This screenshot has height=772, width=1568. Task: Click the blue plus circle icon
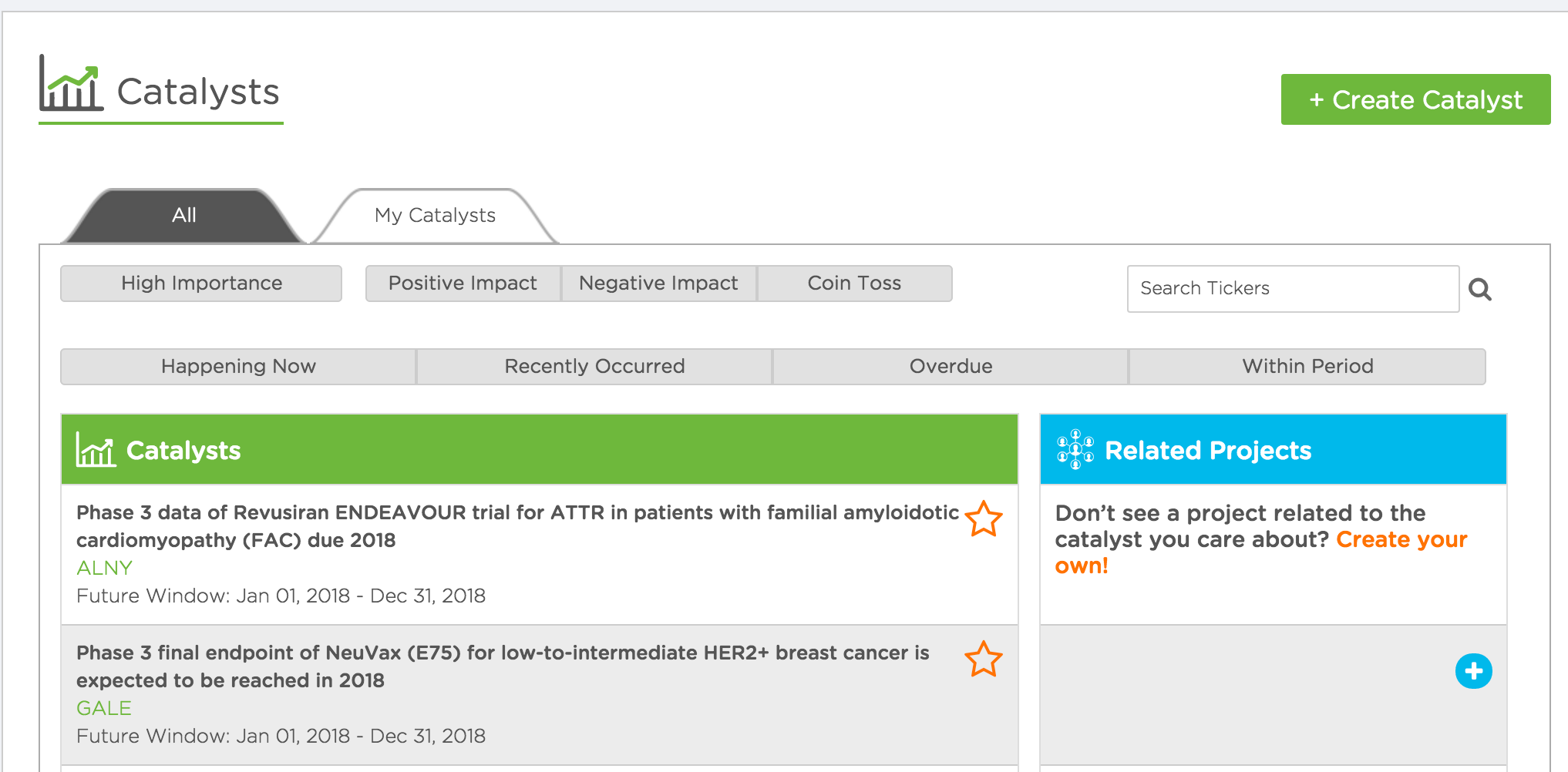1473,671
